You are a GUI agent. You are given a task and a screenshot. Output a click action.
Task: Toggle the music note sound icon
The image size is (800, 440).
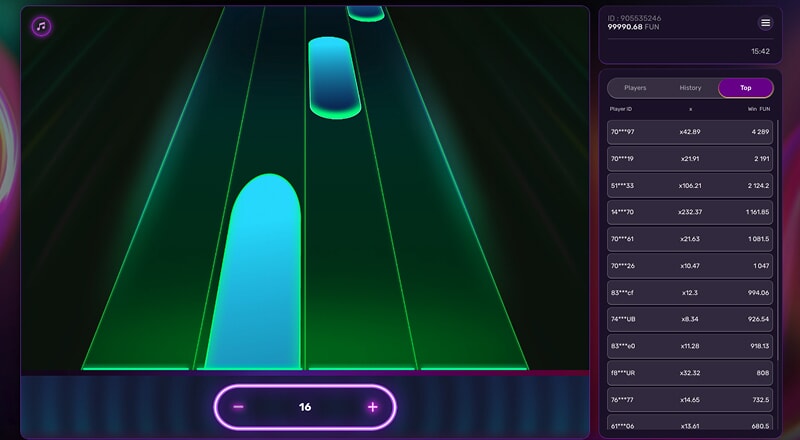(41, 26)
